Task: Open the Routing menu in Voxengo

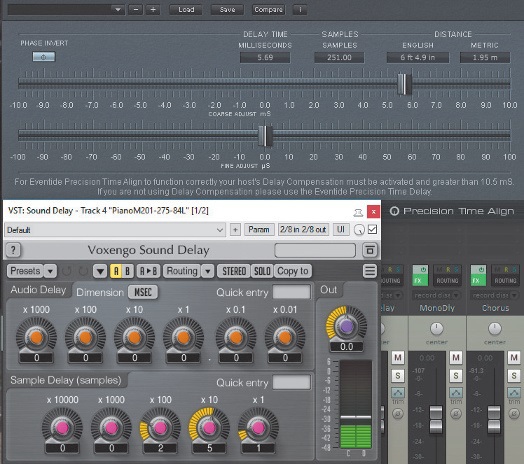Action: pyautogui.click(x=182, y=271)
